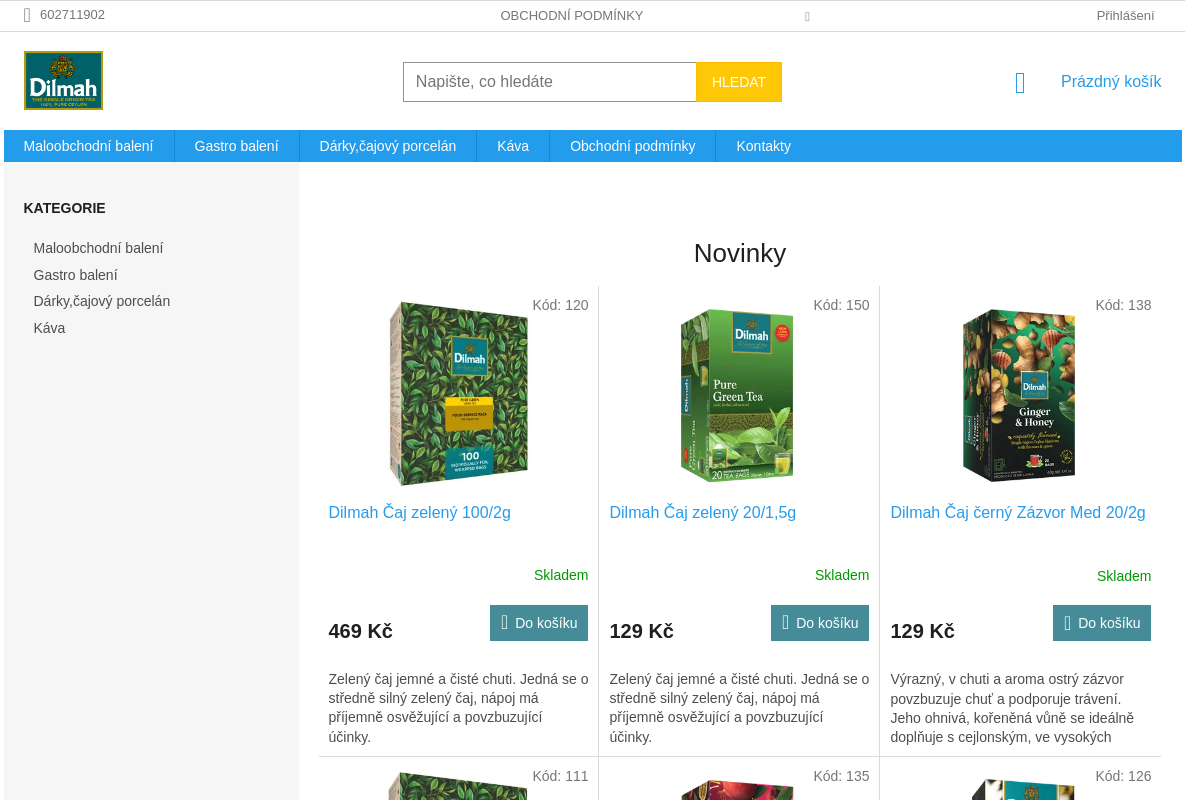The height and width of the screenshot is (800, 1200).
Task: Add Čaj černý Zázvor Med to cart
Action: [x=1102, y=623]
